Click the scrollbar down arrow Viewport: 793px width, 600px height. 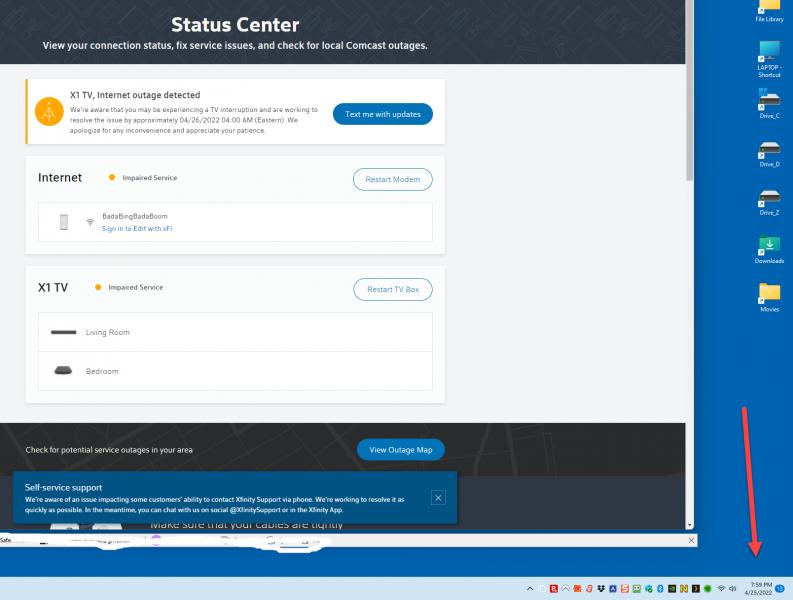689,526
